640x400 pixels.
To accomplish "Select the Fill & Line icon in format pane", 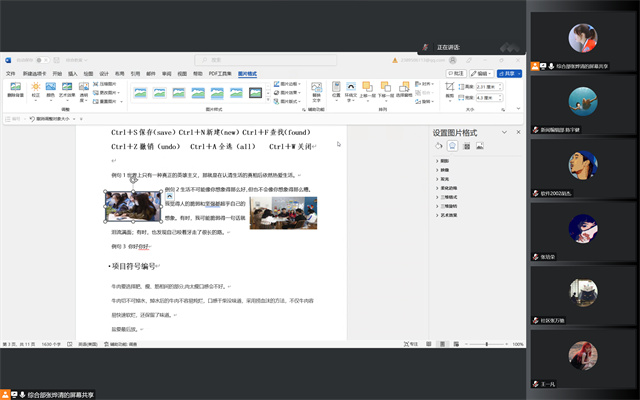I will 440,146.
